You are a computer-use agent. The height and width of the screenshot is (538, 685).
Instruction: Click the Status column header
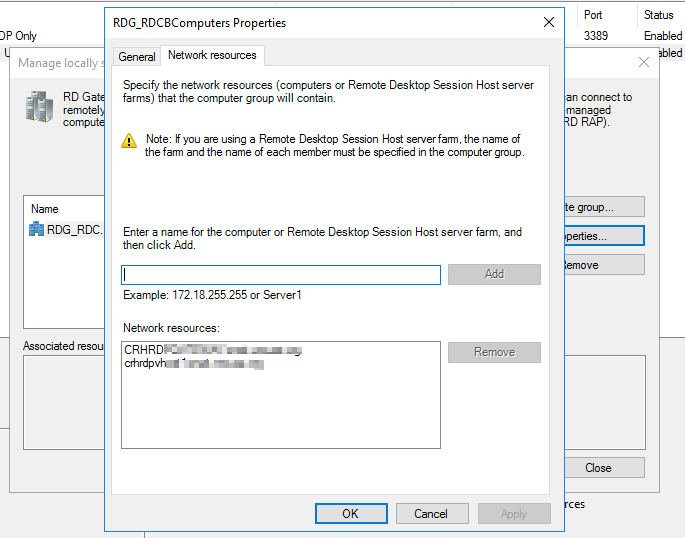pyautogui.click(x=658, y=15)
